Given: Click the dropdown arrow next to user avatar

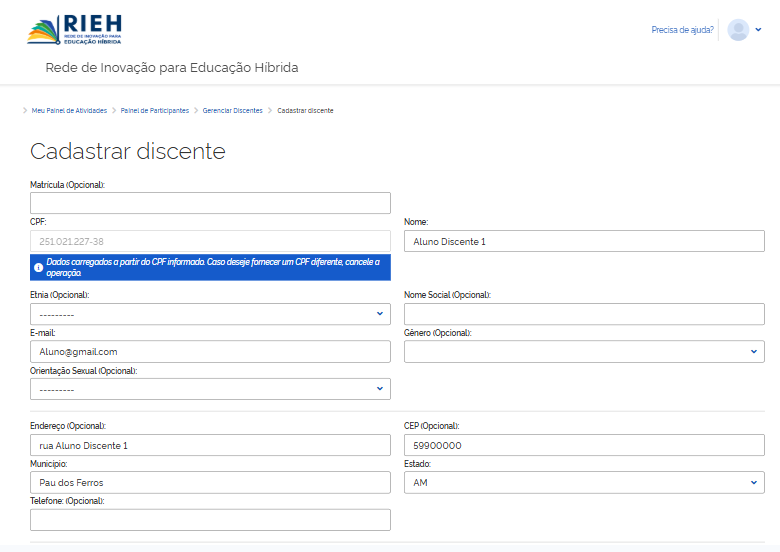Looking at the screenshot, I should (758, 30).
